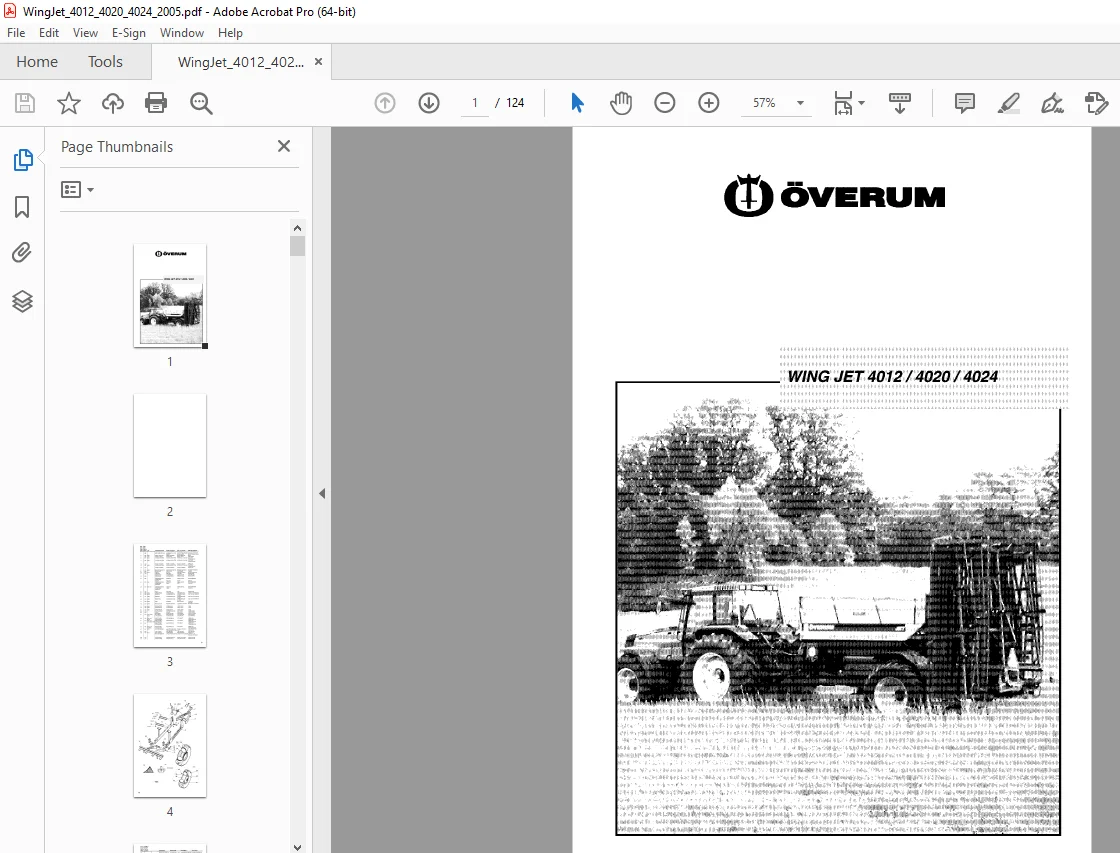Add document to starred with star icon
The width and height of the screenshot is (1120, 853).
69,103
